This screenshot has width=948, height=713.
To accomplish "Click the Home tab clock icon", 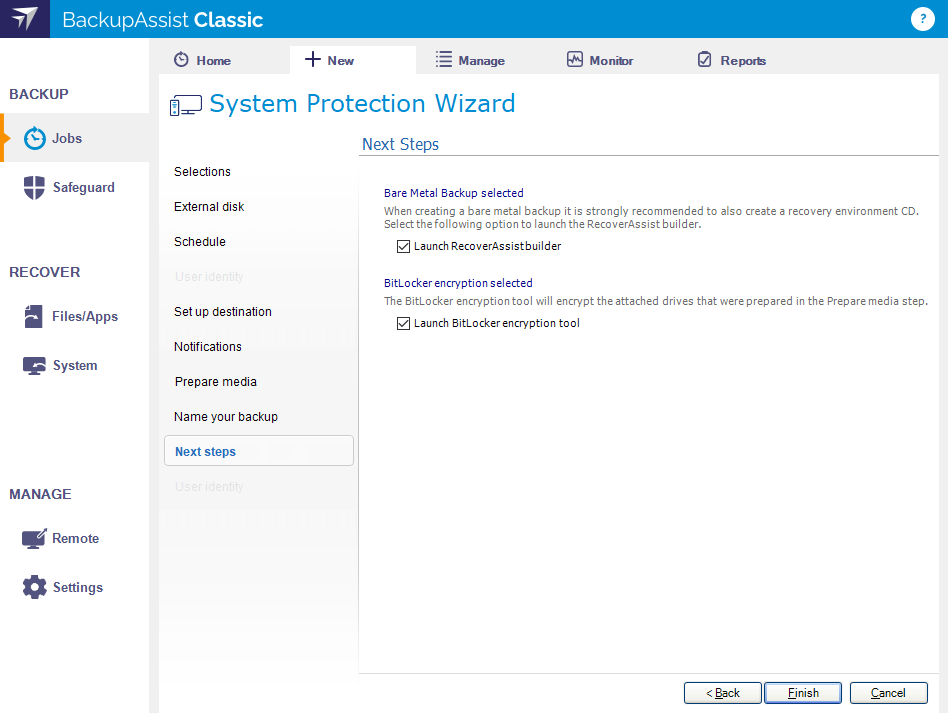I will (181, 60).
